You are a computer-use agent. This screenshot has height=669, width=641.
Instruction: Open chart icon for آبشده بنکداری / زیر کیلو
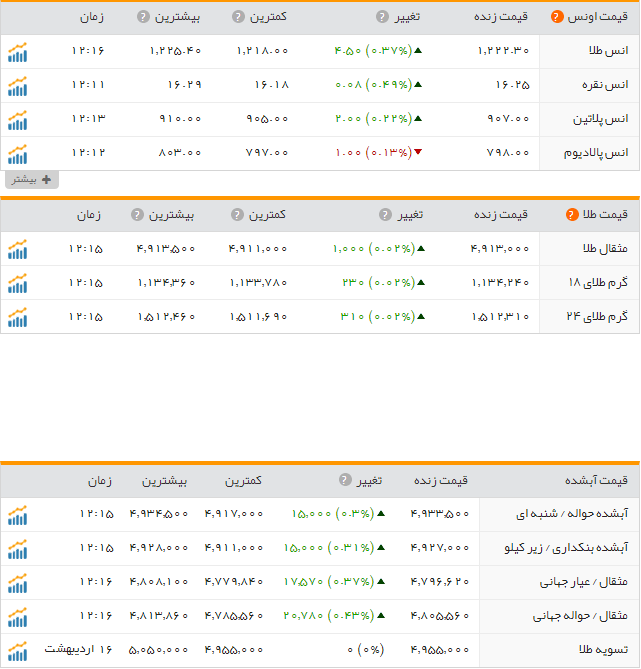tap(17, 549)
